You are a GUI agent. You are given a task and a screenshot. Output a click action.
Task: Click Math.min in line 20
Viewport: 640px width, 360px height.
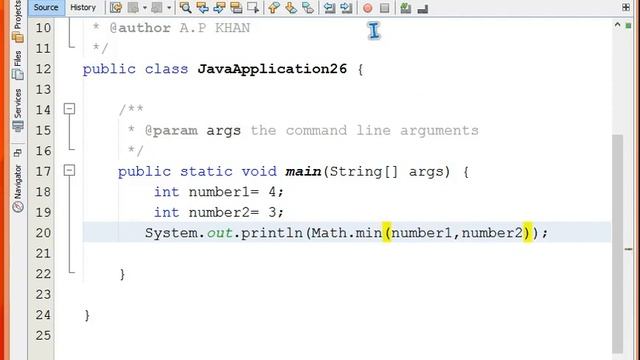(x=347, y=233)
